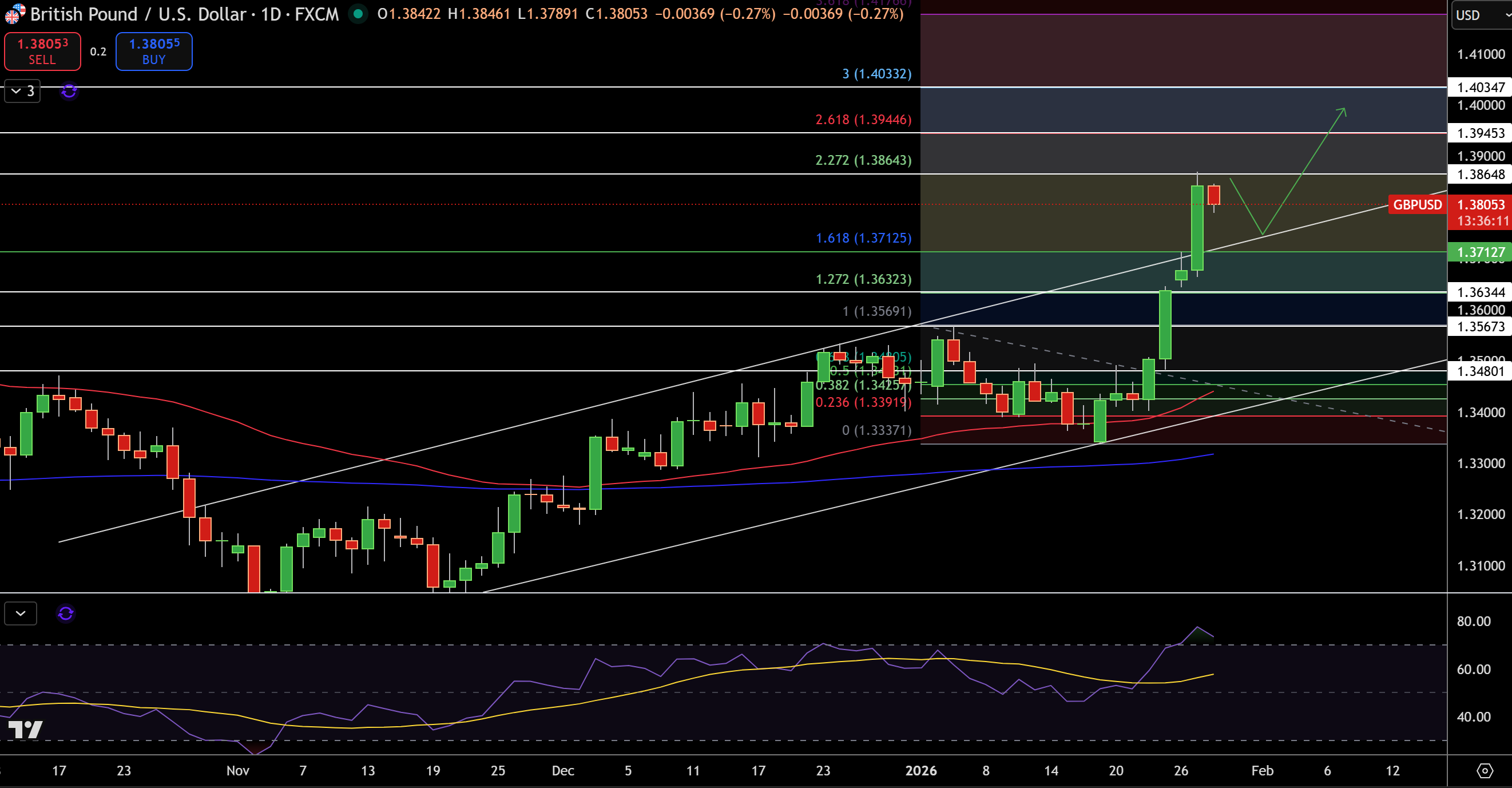Click the 1.41000 price axis label
Viewport: 1512px width, 788px height.
(x=1481, y=54)
